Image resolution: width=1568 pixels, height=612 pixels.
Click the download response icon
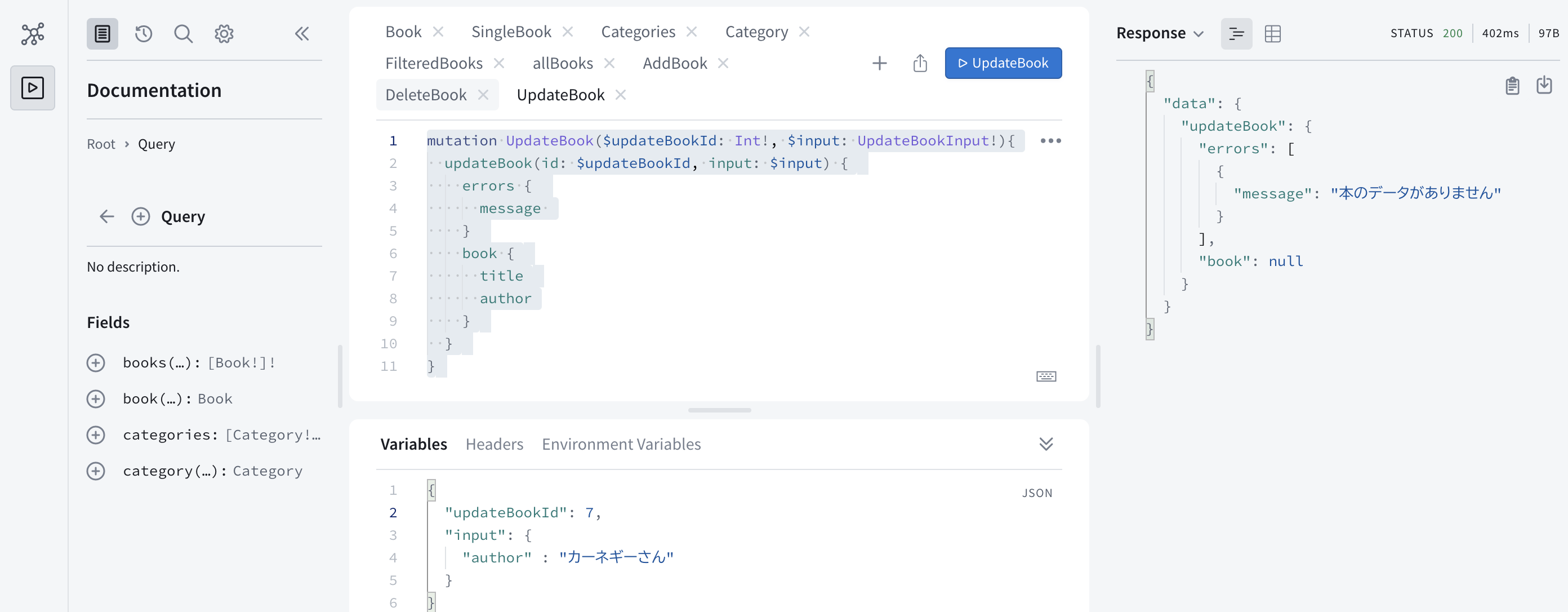pyautogui.click(x=1543, y=85)
